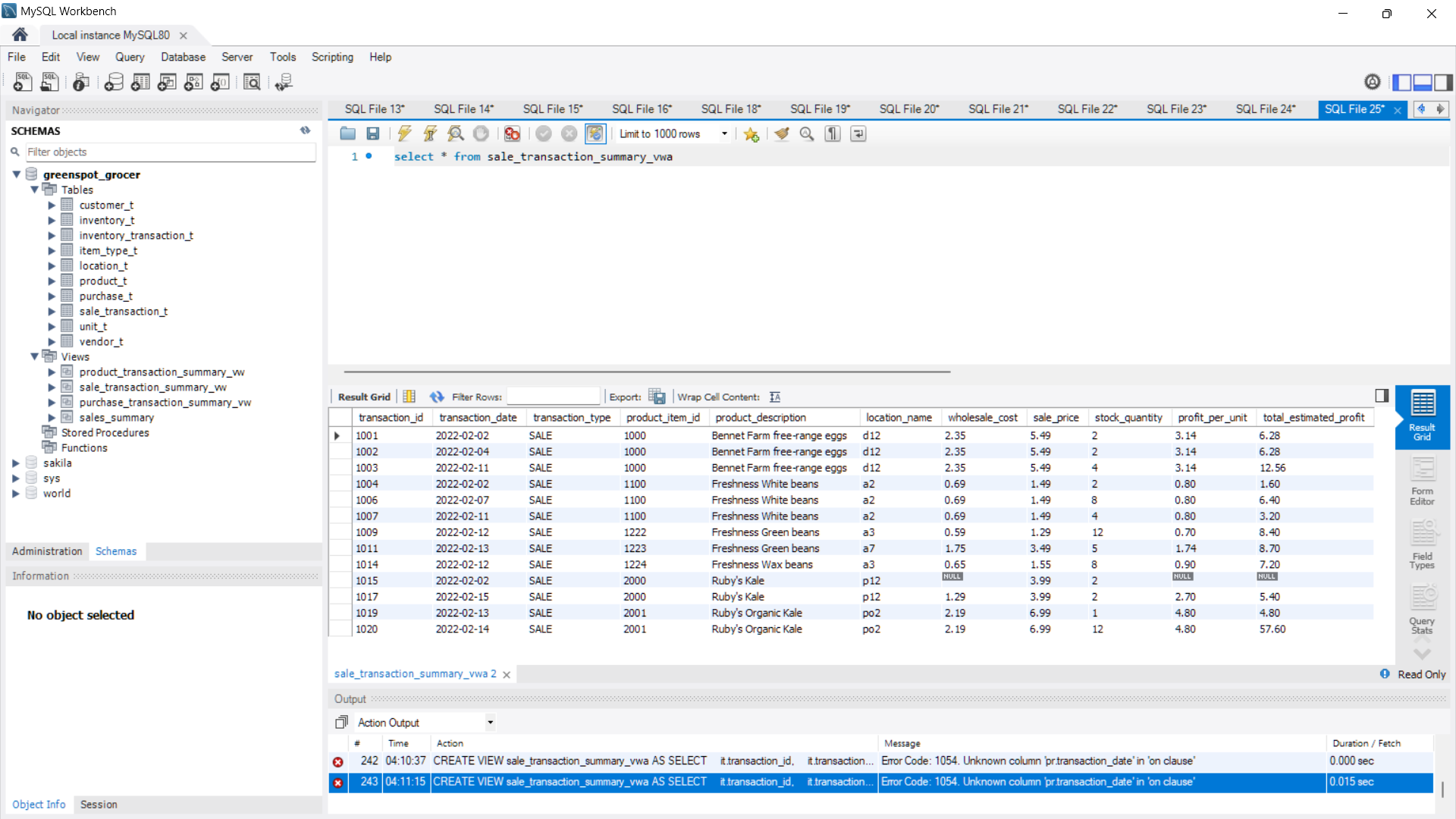Viewport: 1456px width, 819px height.
Task: Refresh schemas list icon
Action: click(x=305, y=130)
